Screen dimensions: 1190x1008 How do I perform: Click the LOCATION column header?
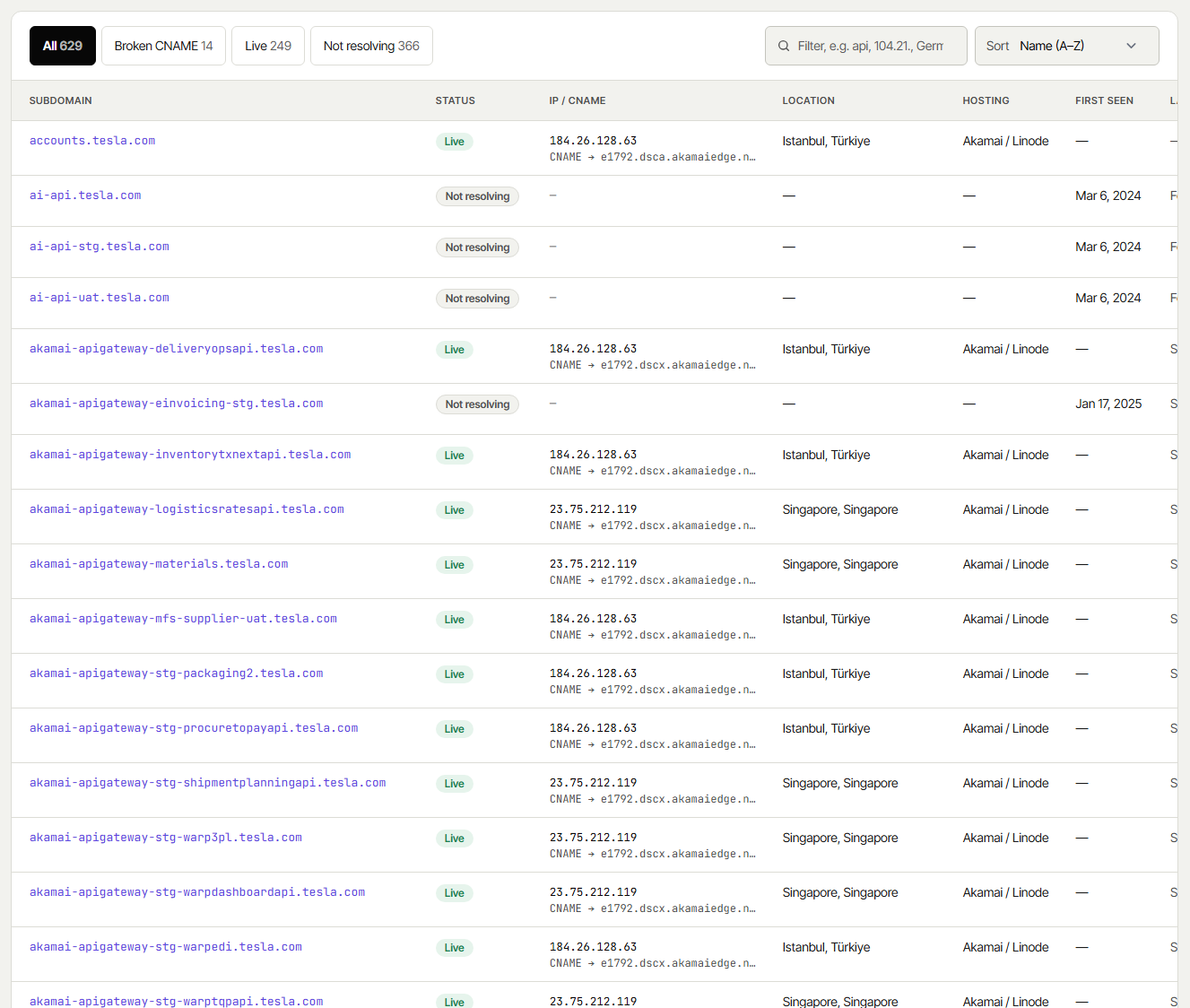click(808, 100)
